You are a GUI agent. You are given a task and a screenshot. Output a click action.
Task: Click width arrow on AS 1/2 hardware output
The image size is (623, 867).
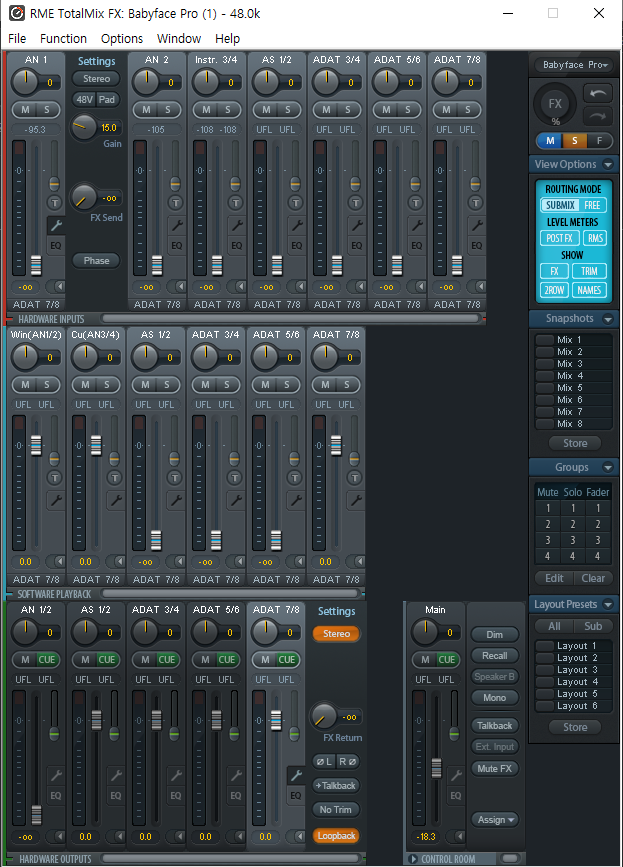(x=116, y=837)
